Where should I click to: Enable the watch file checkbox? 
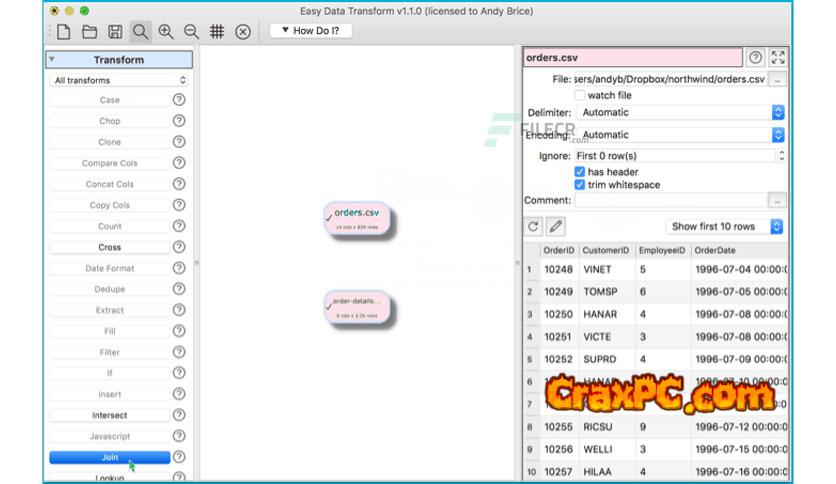[580, 95]
